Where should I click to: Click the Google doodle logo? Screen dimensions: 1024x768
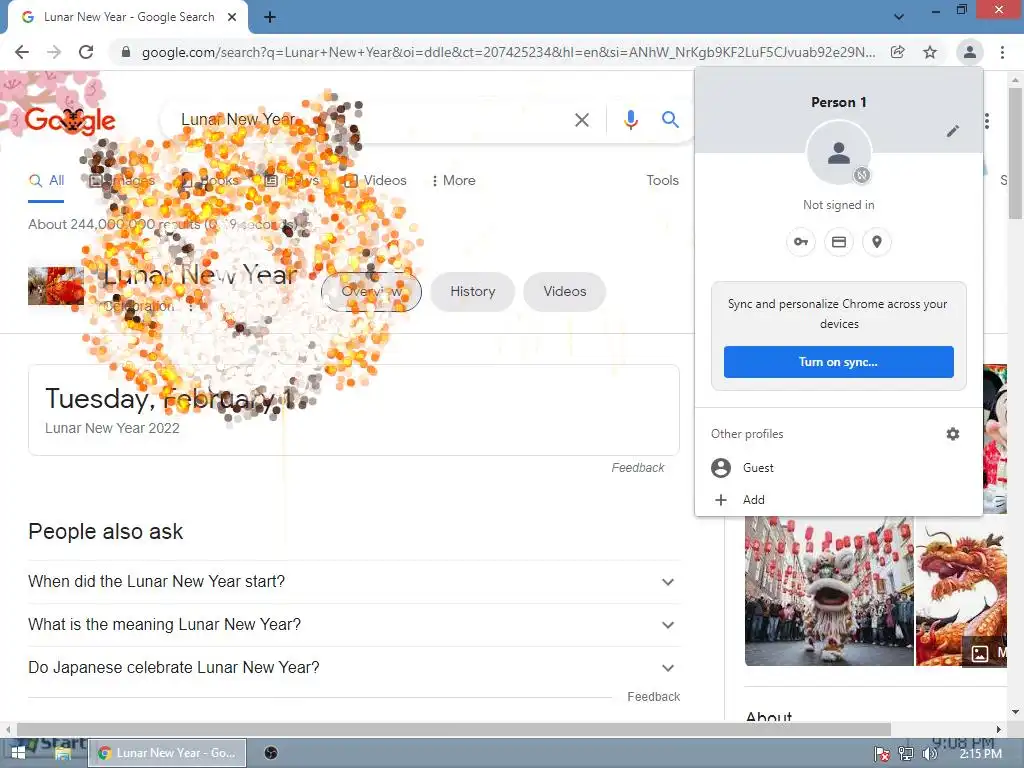coord(70,120)
